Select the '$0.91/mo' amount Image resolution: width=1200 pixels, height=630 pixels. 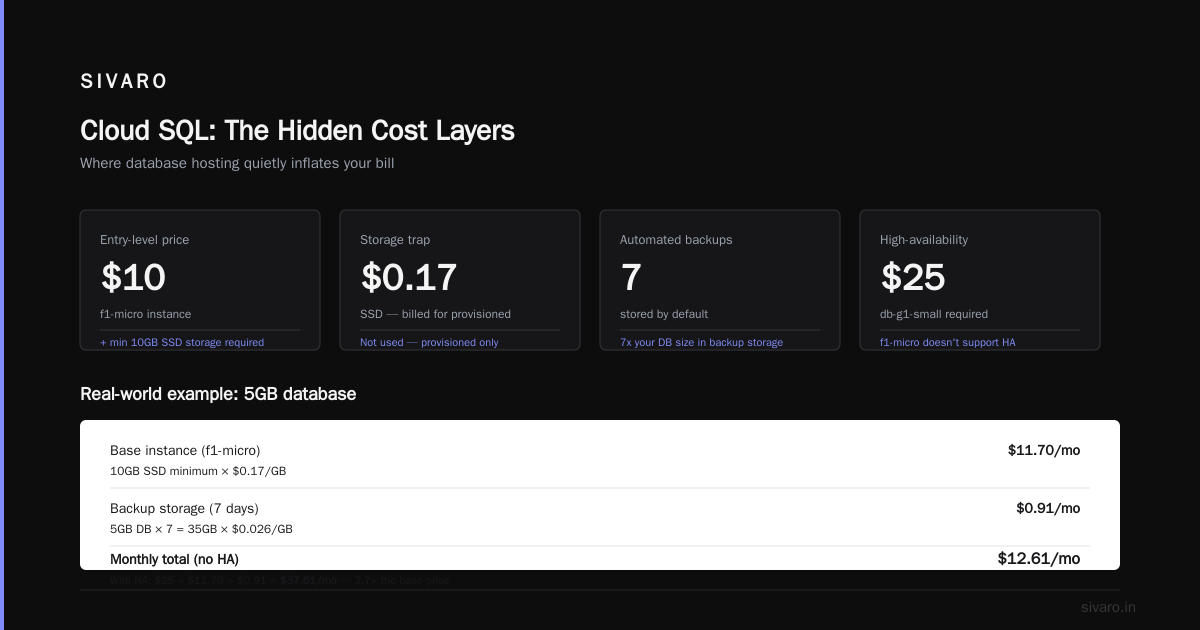tap(1048, 508)
